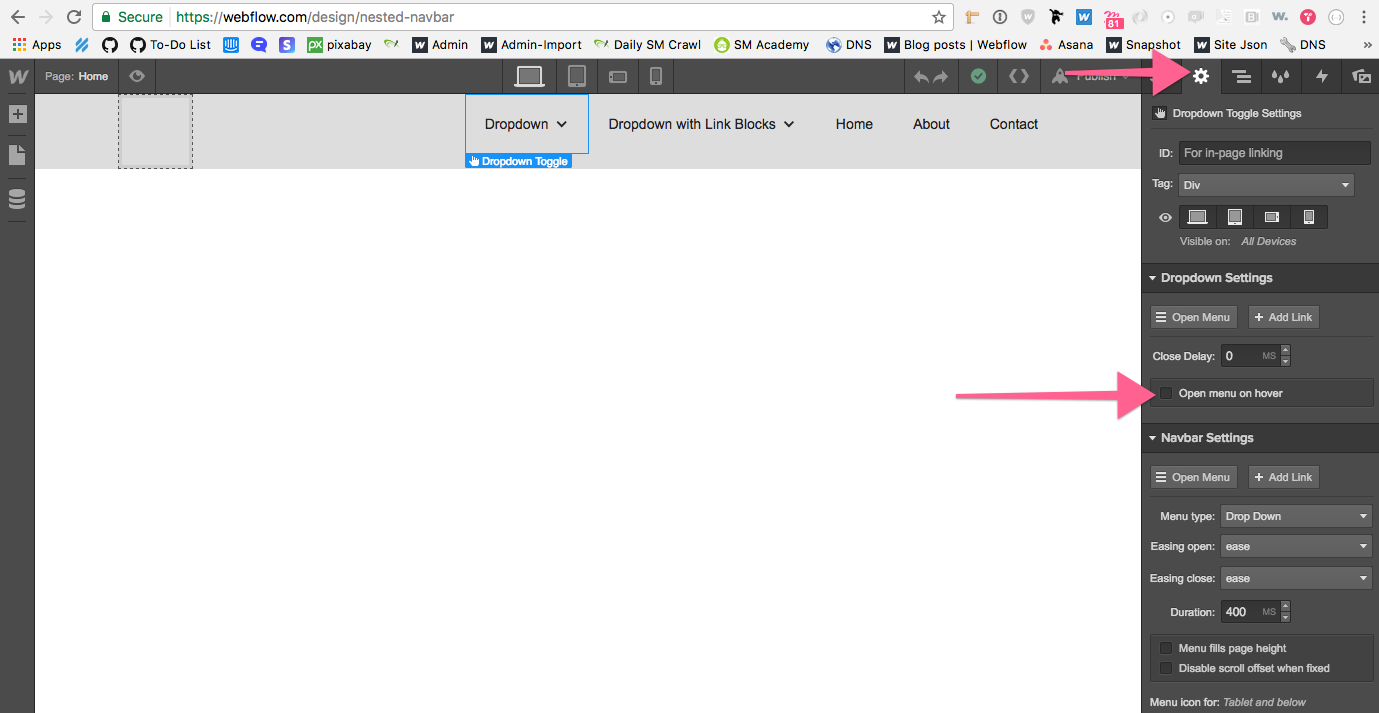Open the Tag dropdown showing Div
The image size is (1379, 713).
(x=1266, y=184)
